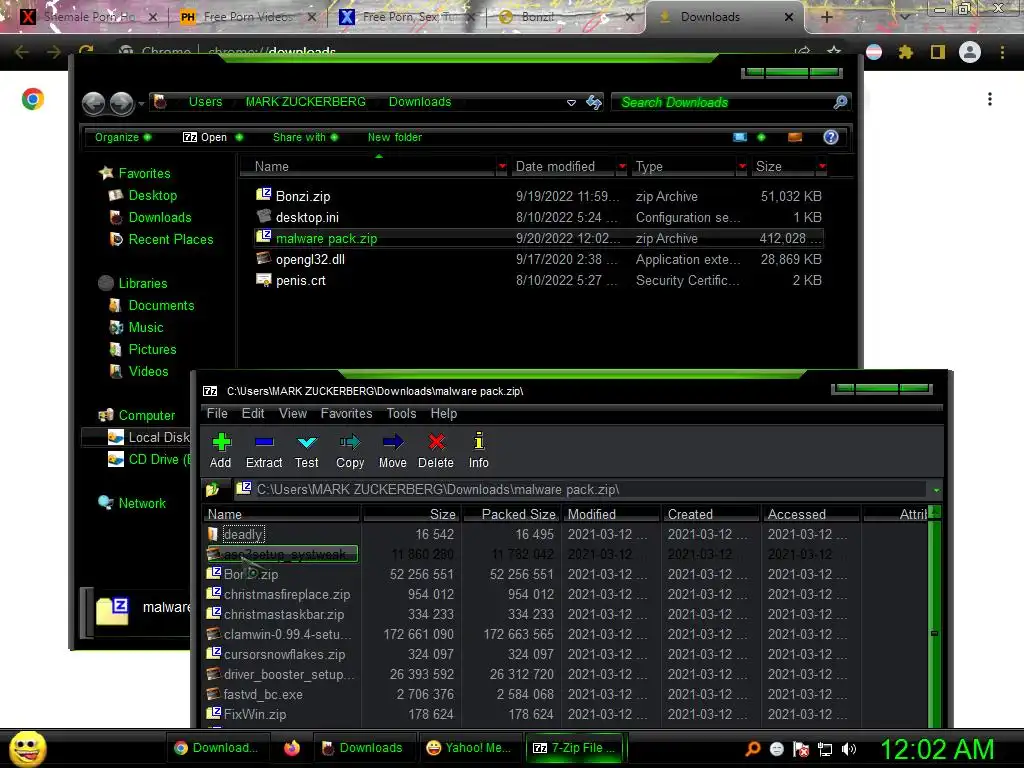
Task: Open the recent pages dropdown beside nav arrows
Action: point(141,103)
